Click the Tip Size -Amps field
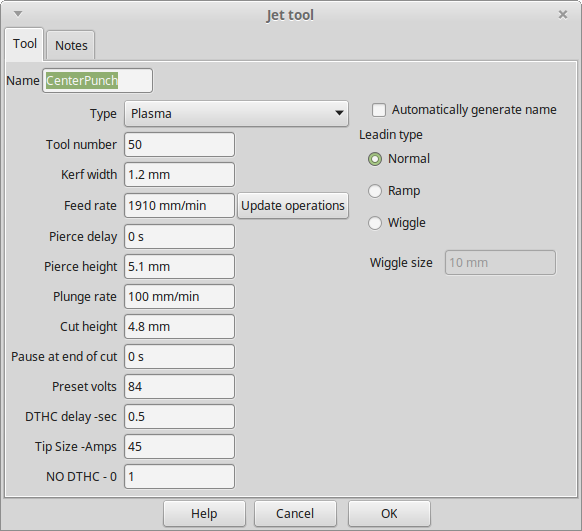 pos(179,447)
